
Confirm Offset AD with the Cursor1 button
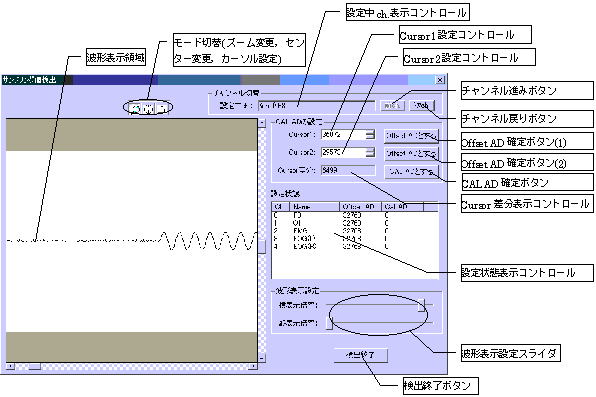tap(411, 135)
